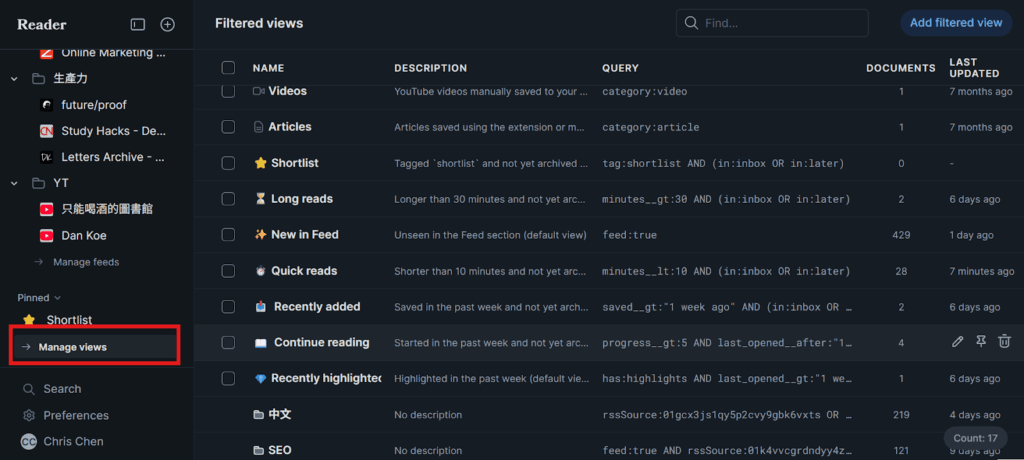Collapse the YT folder
This screenshot has width=1024, height=460.
click(x=14, y=183)
